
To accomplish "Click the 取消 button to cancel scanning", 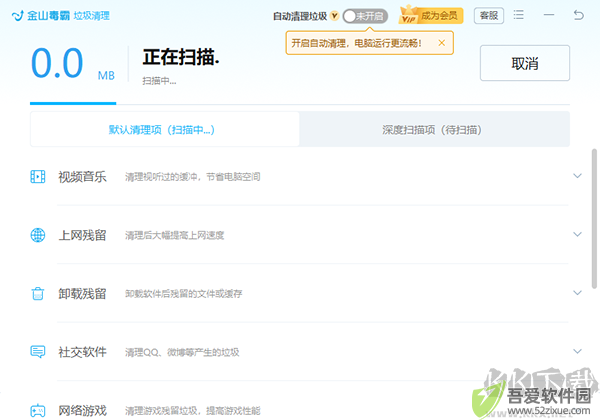I will [x=525, y=63].
